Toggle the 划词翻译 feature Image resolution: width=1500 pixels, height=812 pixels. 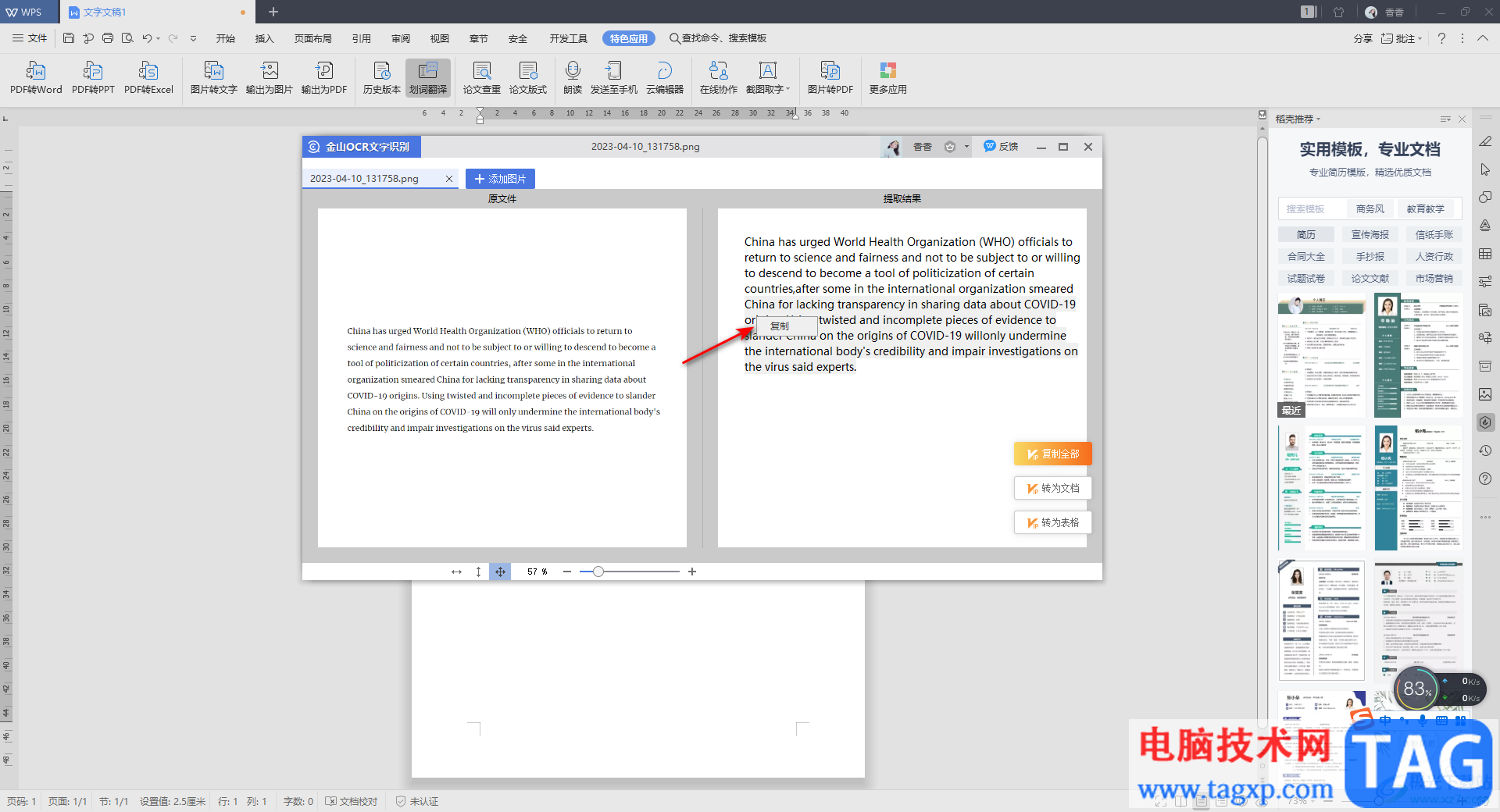pos(428,78)
